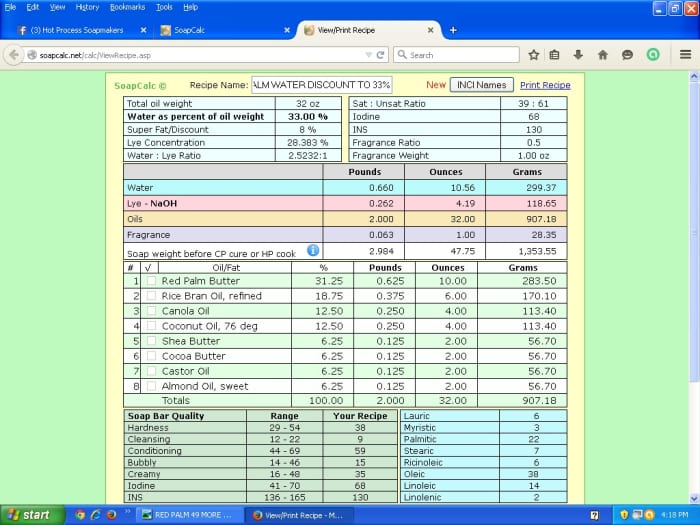Open the History menu
Viewport: 700px width, 525px height.
(x=88, y=7)
